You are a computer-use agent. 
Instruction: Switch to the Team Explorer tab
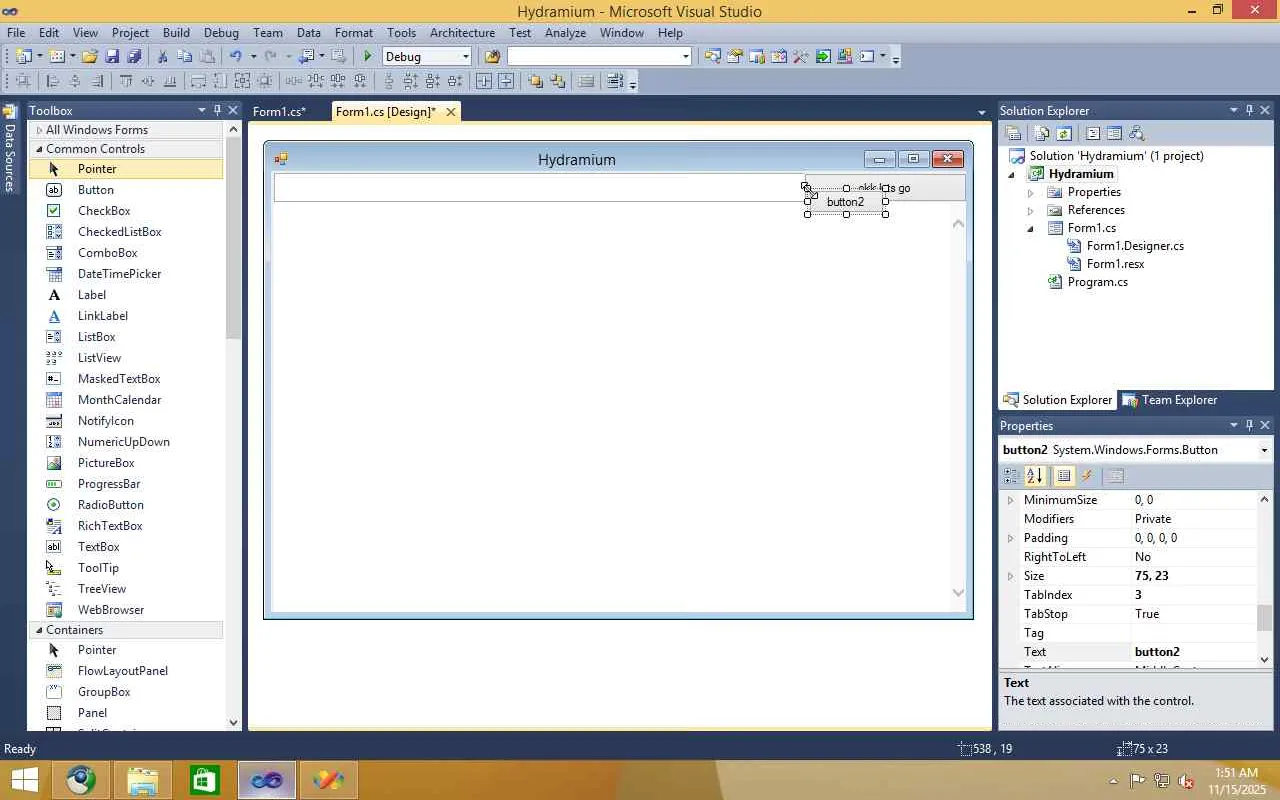tap(1170, 400)
